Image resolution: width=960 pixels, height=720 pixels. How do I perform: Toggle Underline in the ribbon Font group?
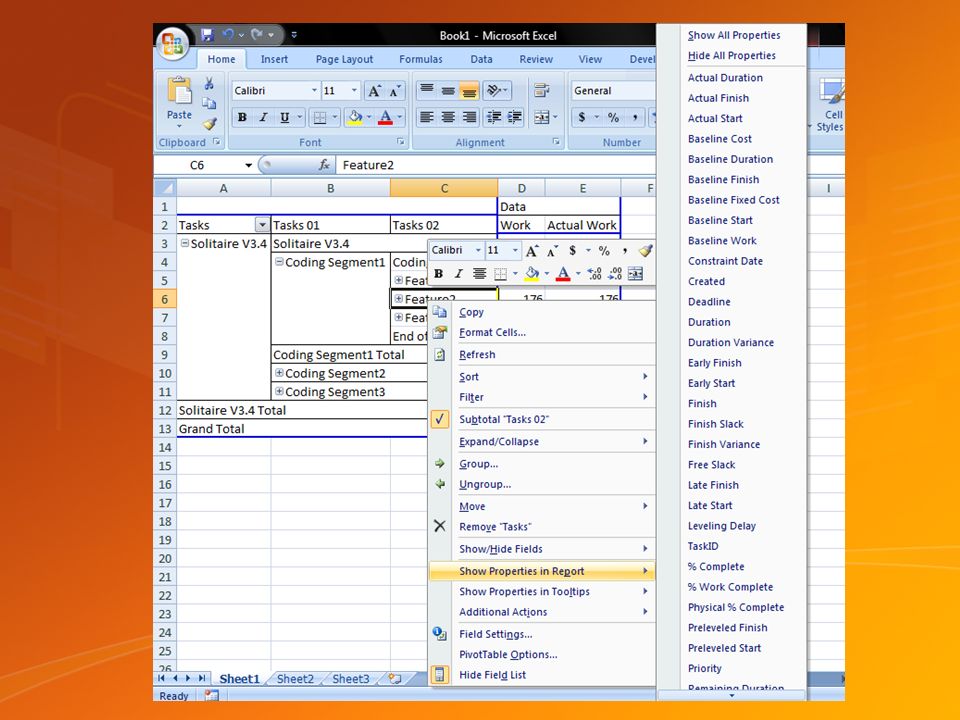[285, 118]
